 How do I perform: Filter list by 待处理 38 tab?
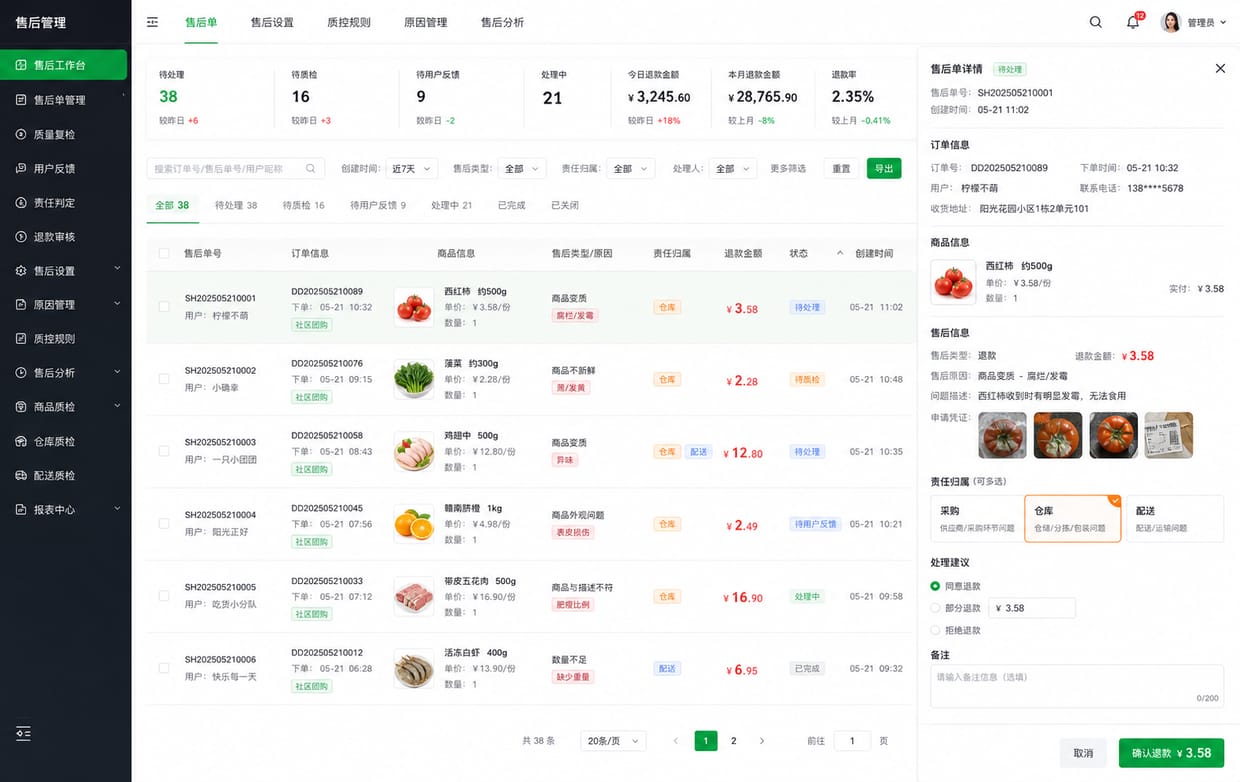(236, 205)
